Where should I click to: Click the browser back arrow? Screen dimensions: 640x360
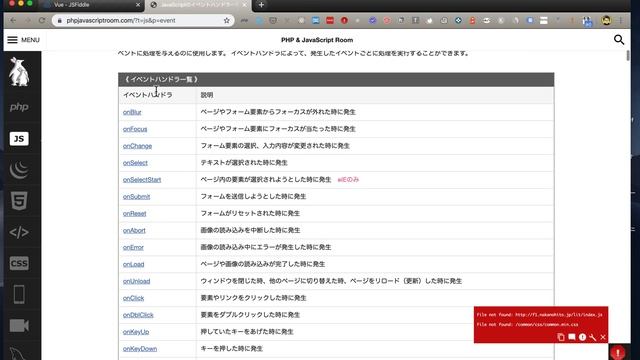coord(13,20)
